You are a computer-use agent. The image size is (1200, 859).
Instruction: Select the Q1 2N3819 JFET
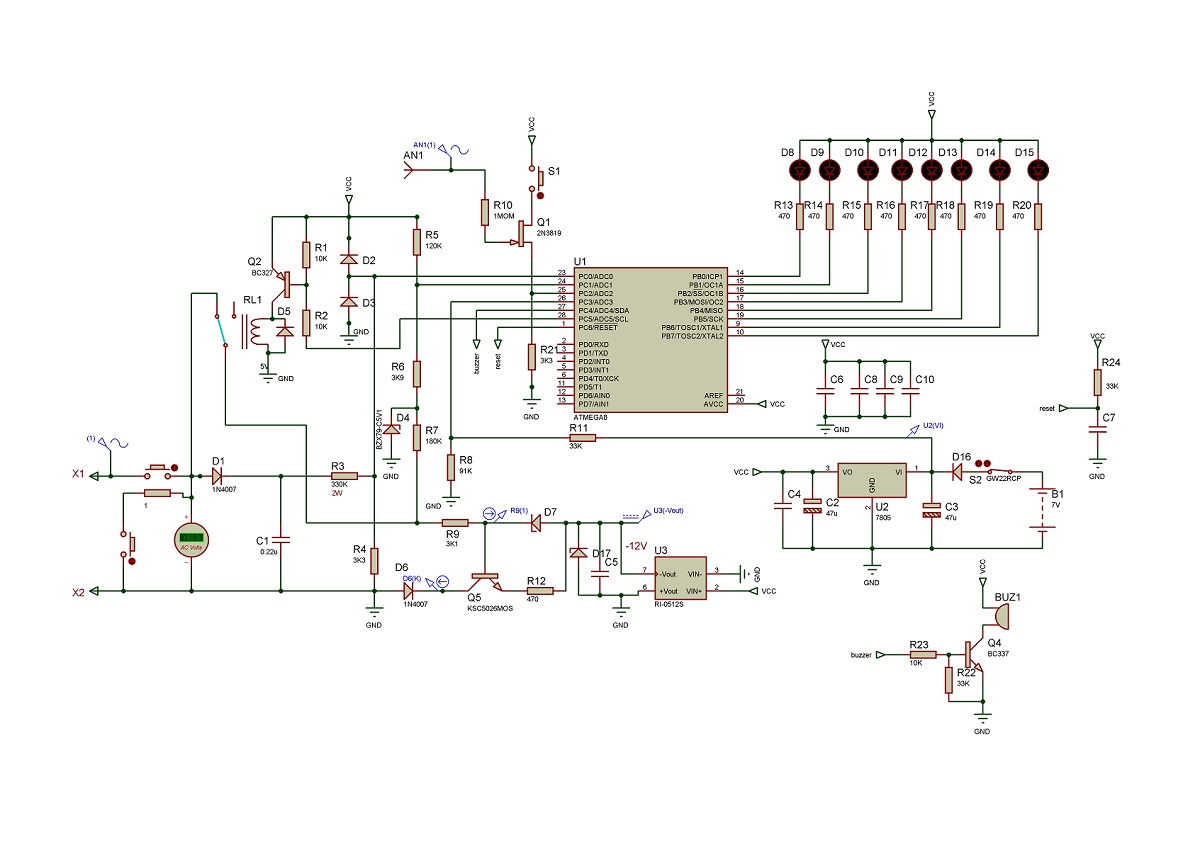coord(521,233)
